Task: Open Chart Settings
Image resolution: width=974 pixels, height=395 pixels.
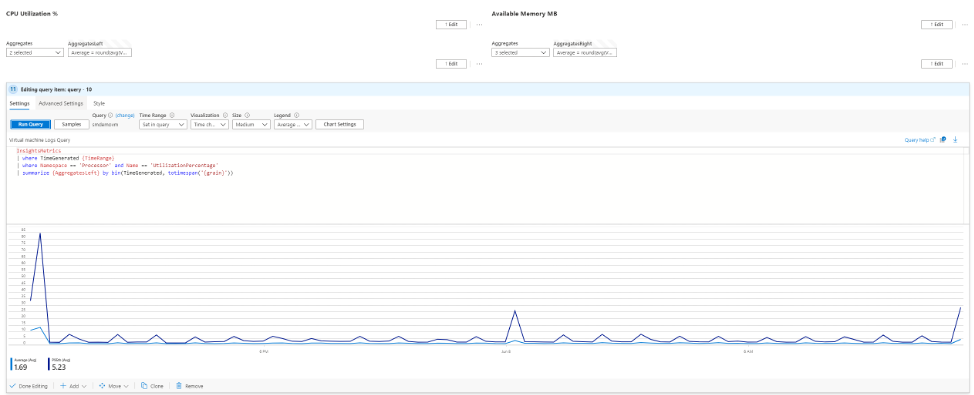Action: 339,124
